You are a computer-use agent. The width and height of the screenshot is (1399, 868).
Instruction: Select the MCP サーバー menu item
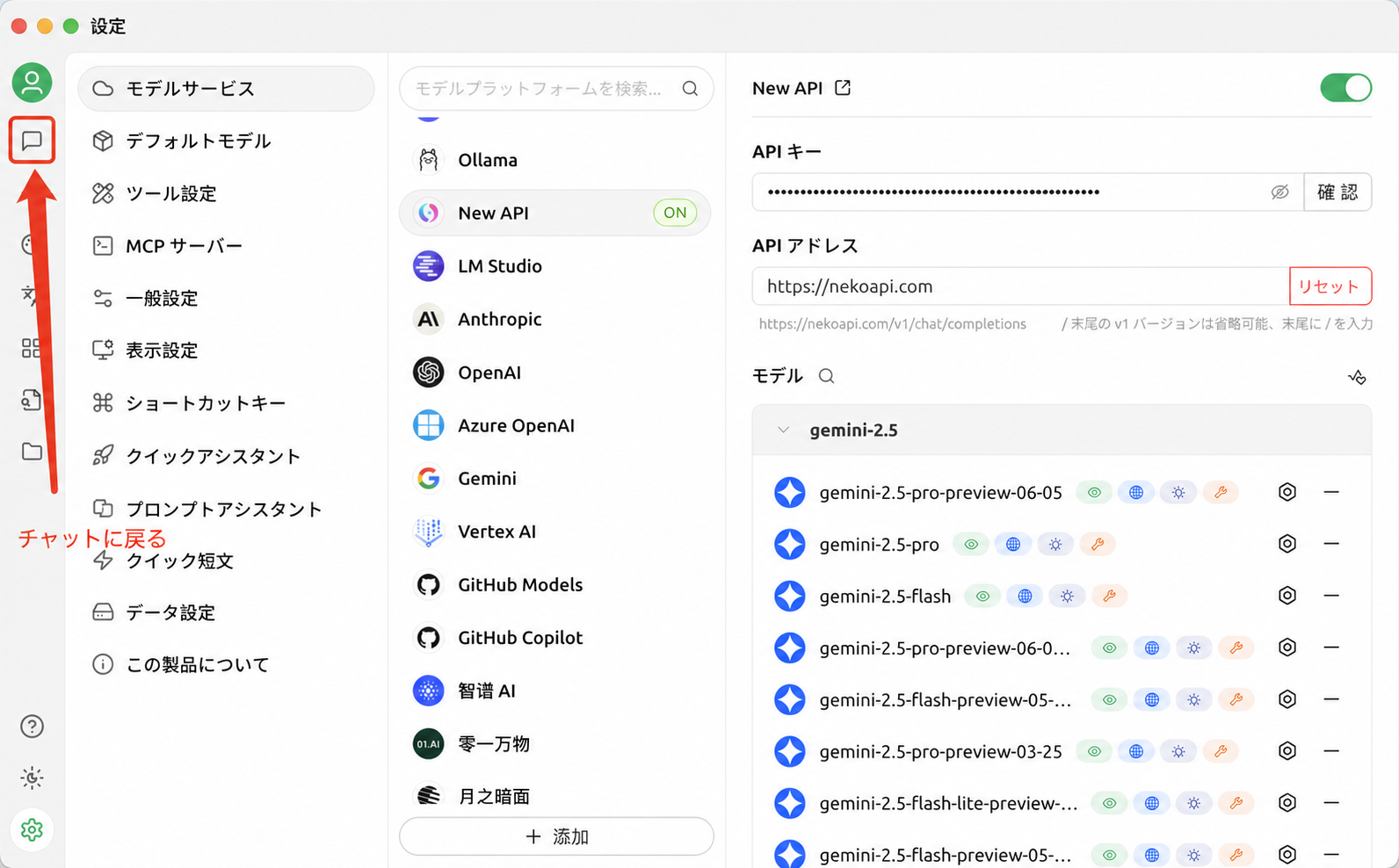pos(227,246)
